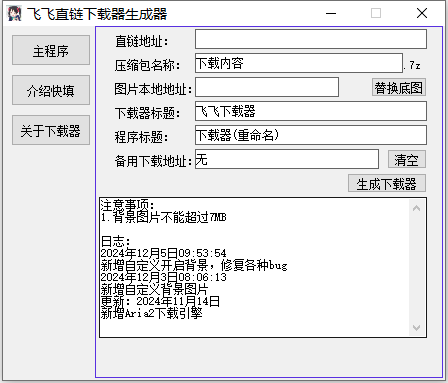Open the 关于下载器 tab
Viewport: 448px width, 383px height.
[x=51, y=130]
